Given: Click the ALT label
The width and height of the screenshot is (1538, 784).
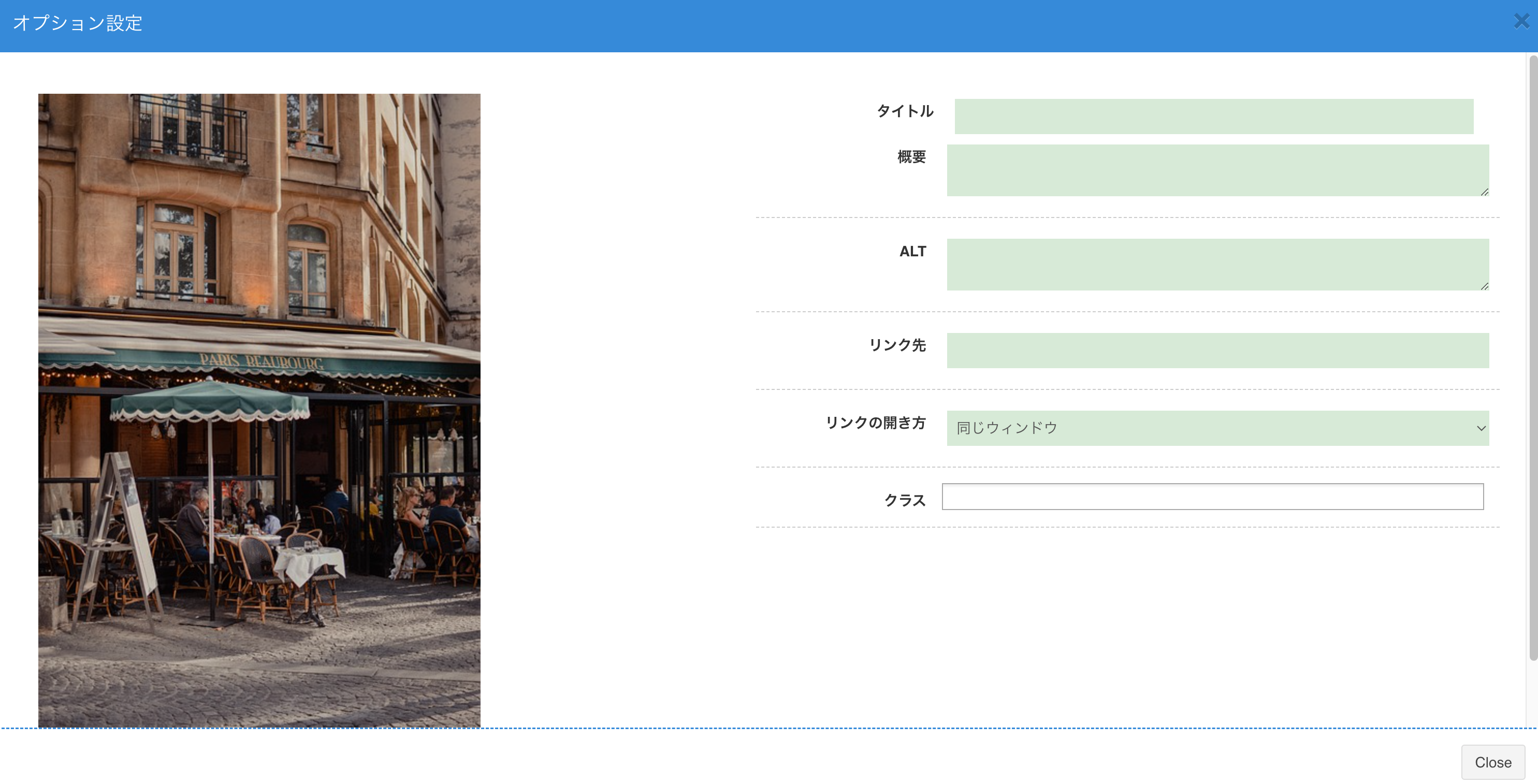Looking at the screenshot, I should 913,251.
